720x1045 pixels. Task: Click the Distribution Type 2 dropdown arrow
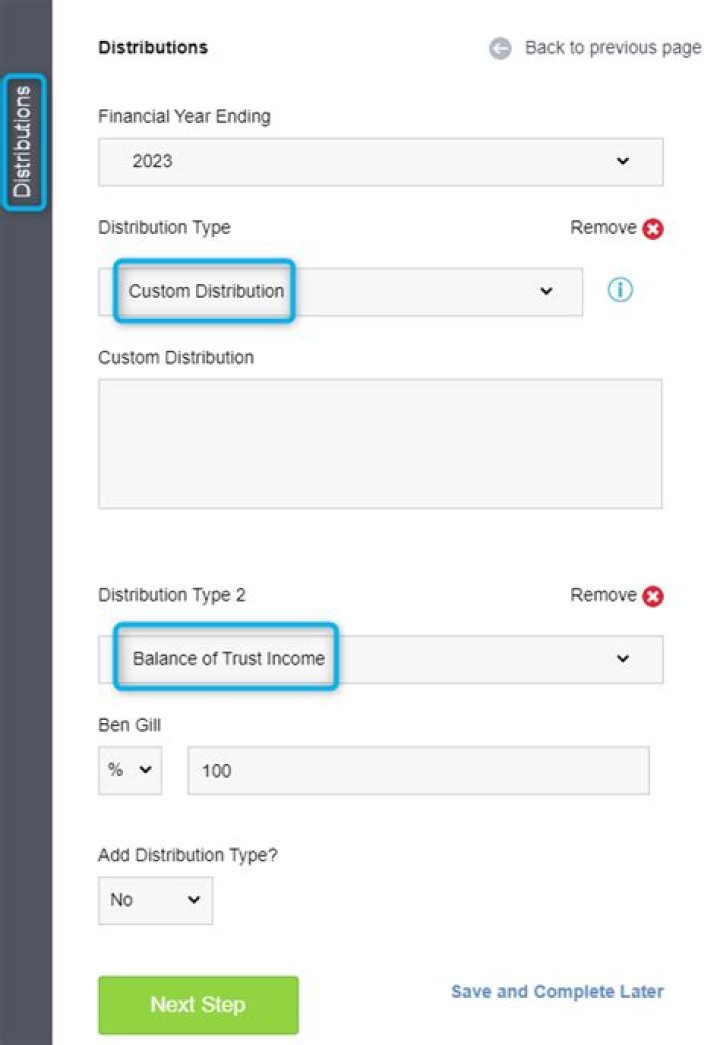623,659
